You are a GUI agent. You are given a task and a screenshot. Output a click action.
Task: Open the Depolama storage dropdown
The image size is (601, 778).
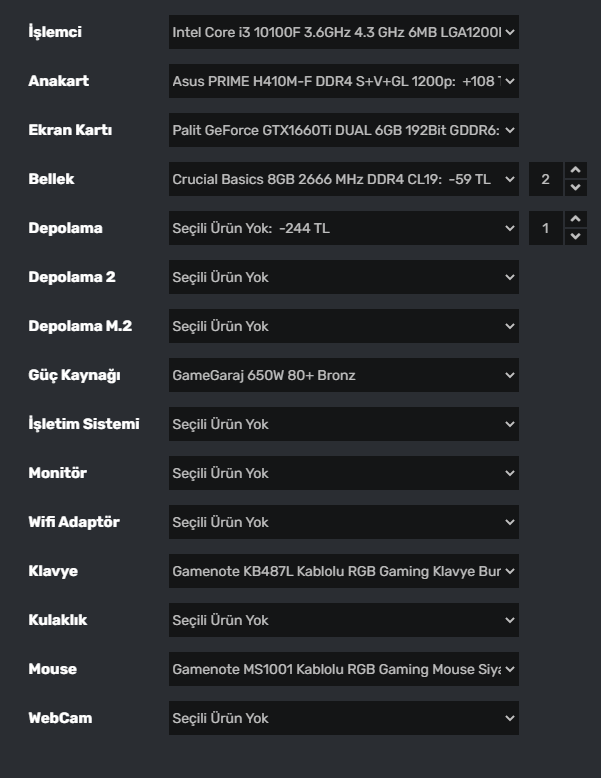click(x=343, y=228)
